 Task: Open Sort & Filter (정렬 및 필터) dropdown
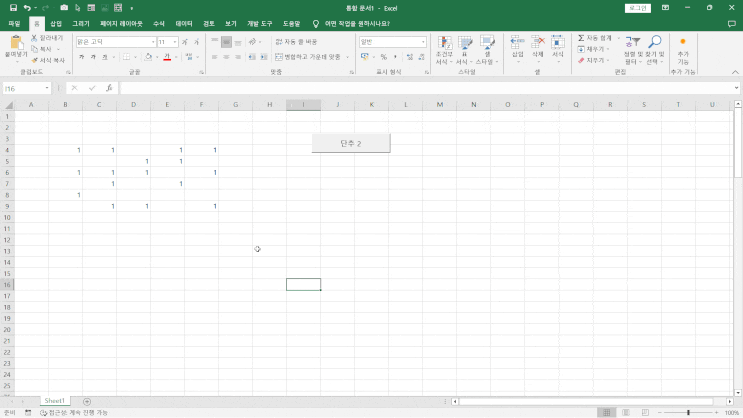[x=633, y=50]
